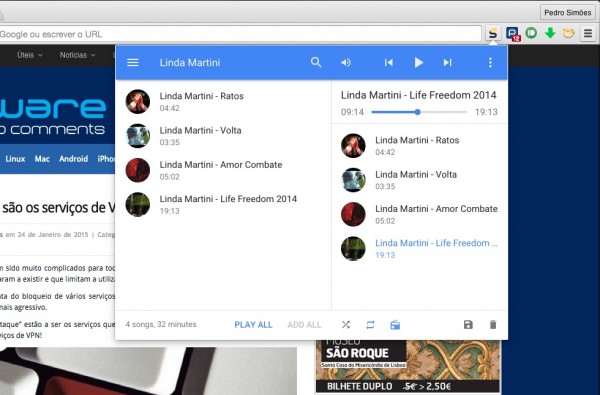Click the PLAY ALL button
This screenshot has width=600, height=395.
pos(253,325)
